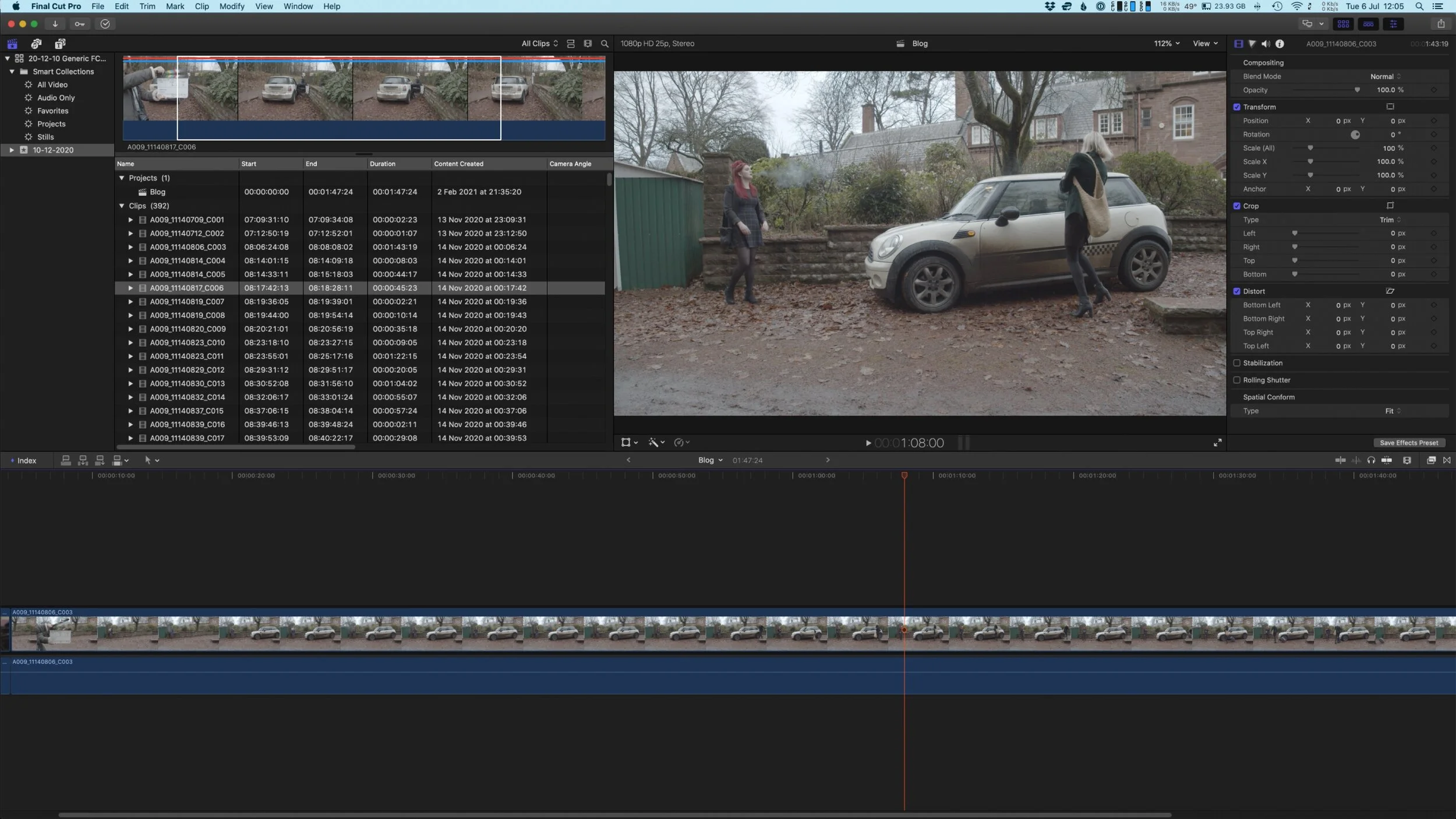Screen dimensions: 1456x819
Task: Open the Effects browser icon
Action: pyautogui.click(x=1431, y=460)
